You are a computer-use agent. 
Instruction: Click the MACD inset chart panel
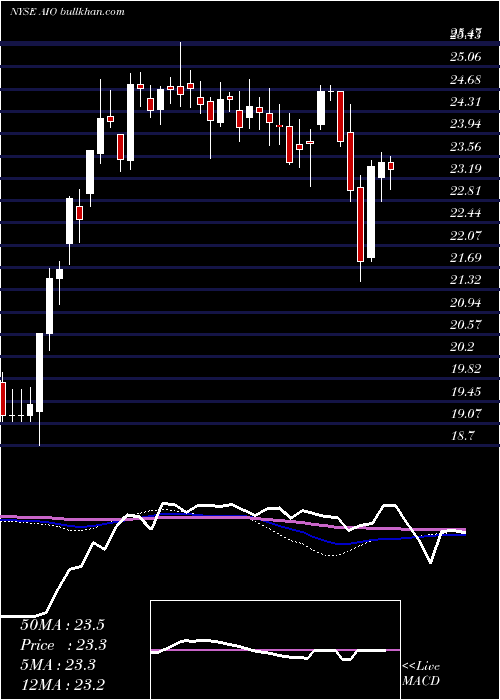(x=275, y=650)
